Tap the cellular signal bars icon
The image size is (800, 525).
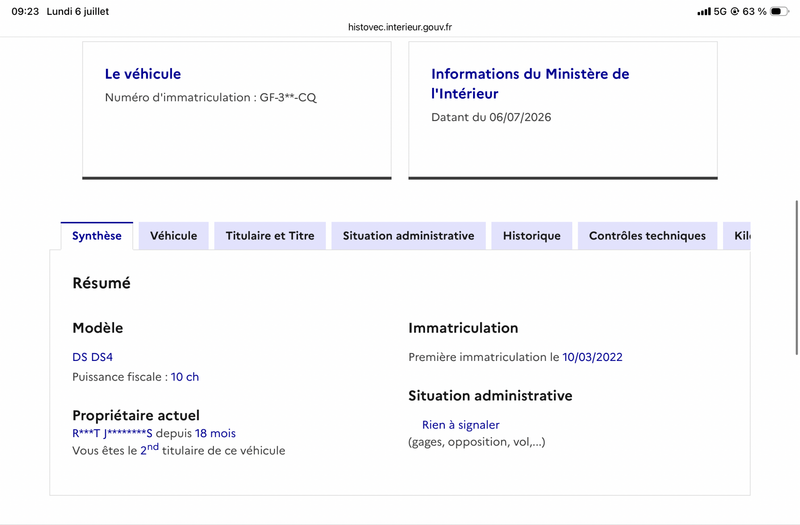tap(704, 11)
